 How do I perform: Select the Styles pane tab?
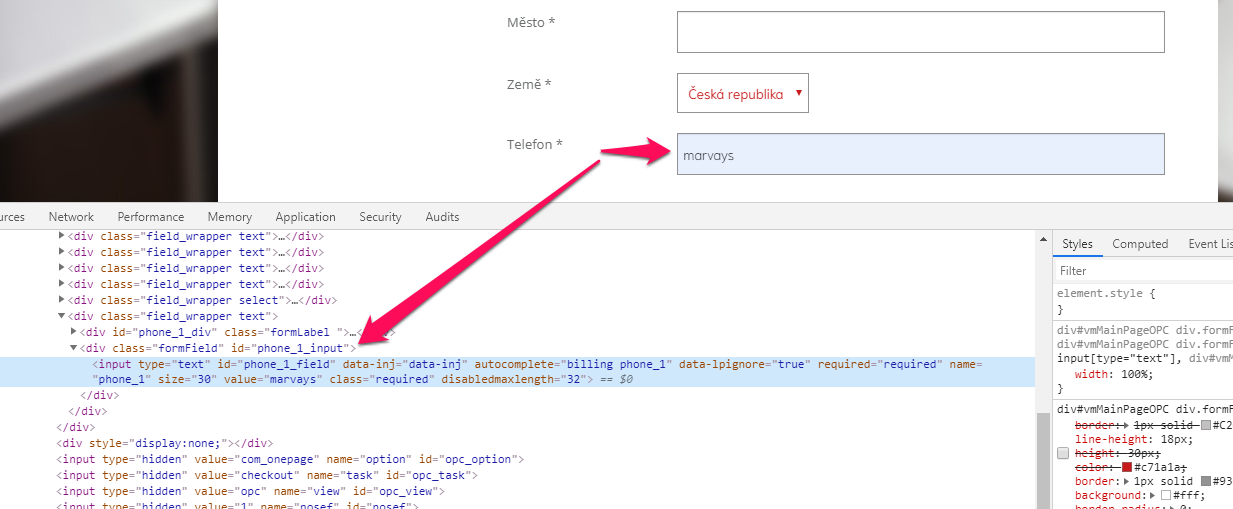coord(1077,244)
